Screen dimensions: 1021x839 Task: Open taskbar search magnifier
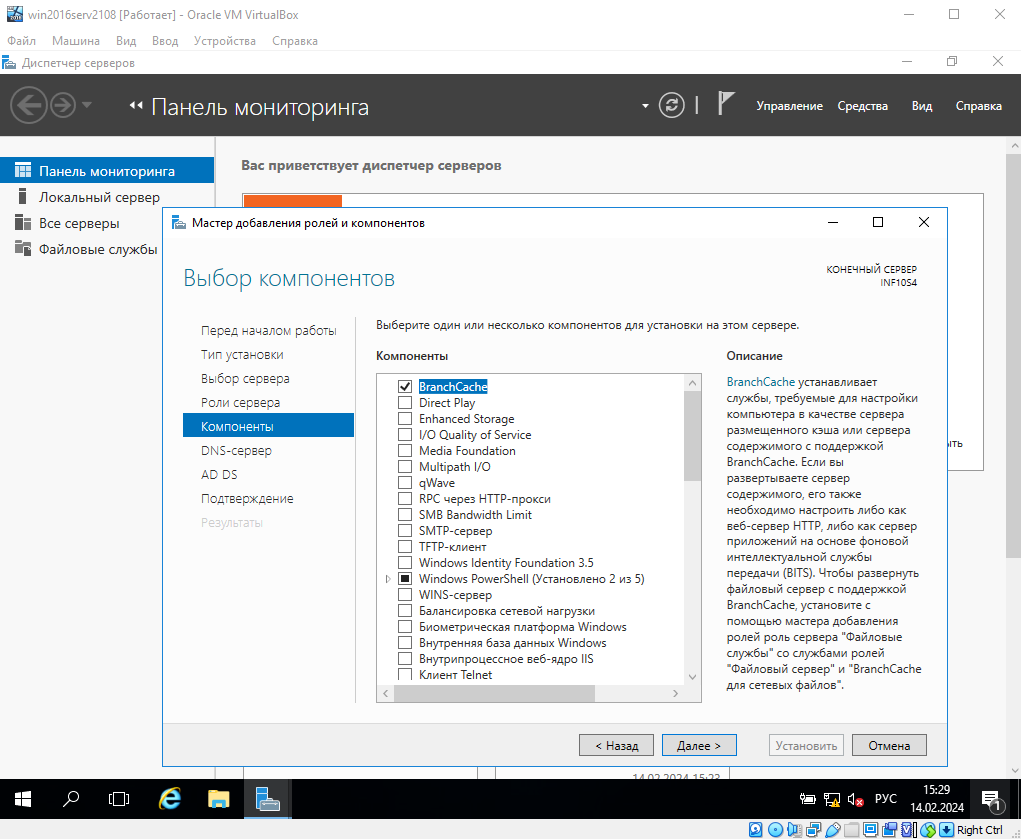(70, 799)
